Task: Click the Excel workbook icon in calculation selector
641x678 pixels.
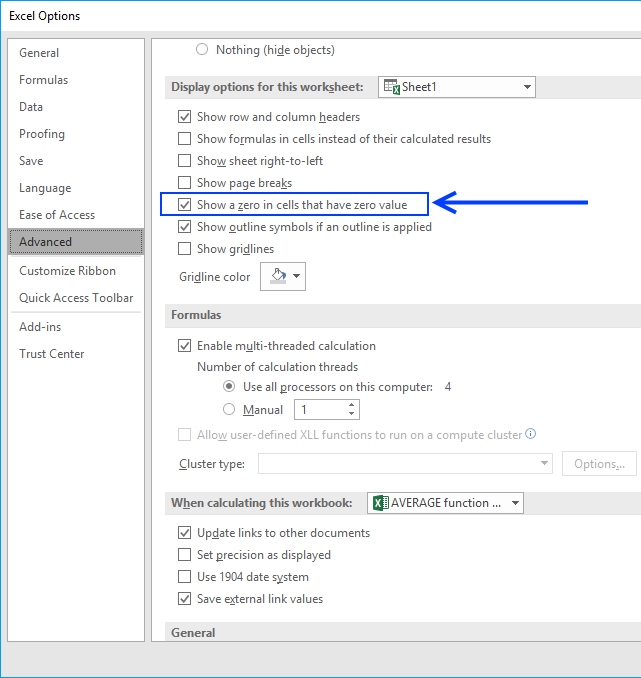Action: [380, 503]
